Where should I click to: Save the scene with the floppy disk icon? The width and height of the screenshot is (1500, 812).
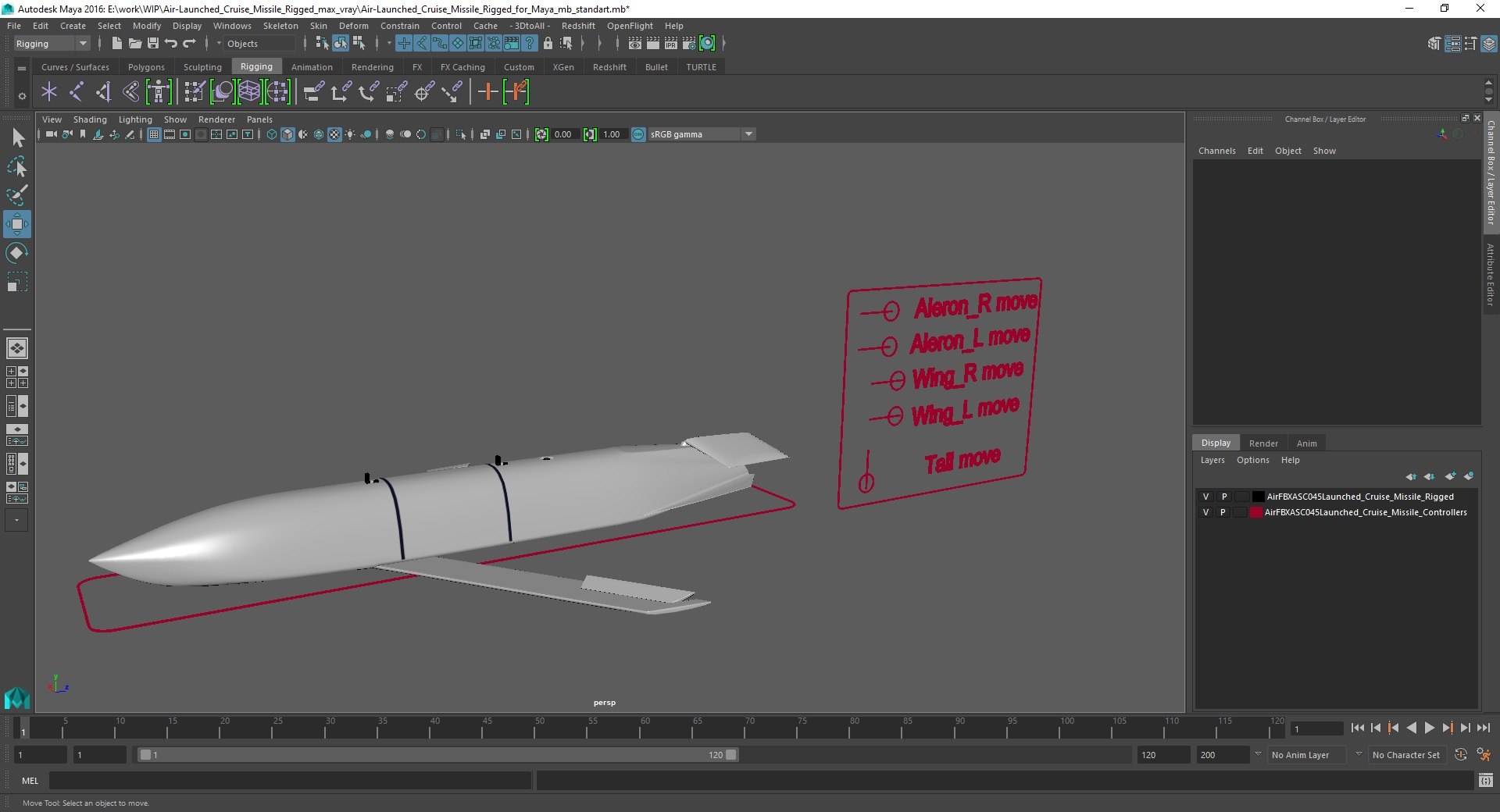(x=152, y=44)
